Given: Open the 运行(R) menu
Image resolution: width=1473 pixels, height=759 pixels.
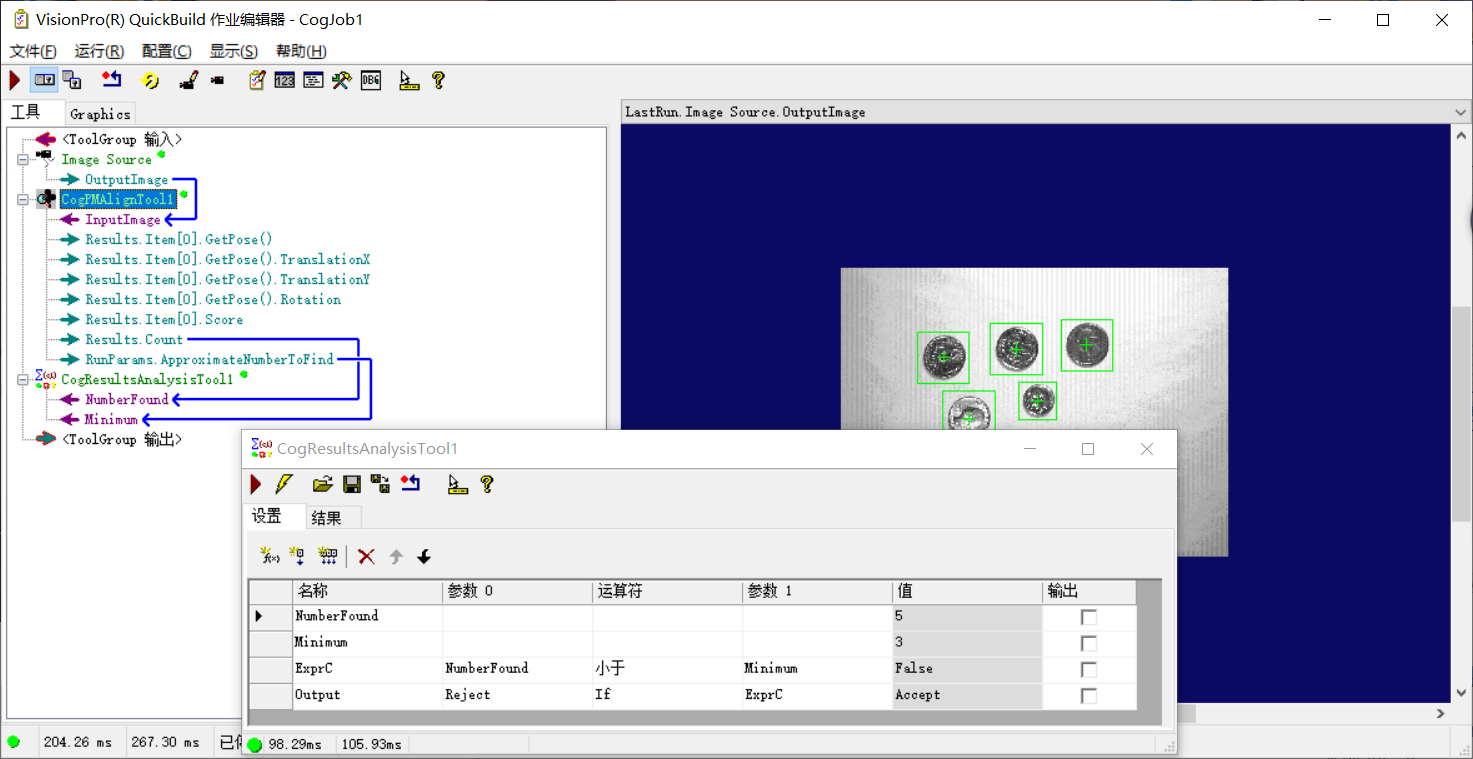Looking at the screenshot, I should (x=99, y=51).
